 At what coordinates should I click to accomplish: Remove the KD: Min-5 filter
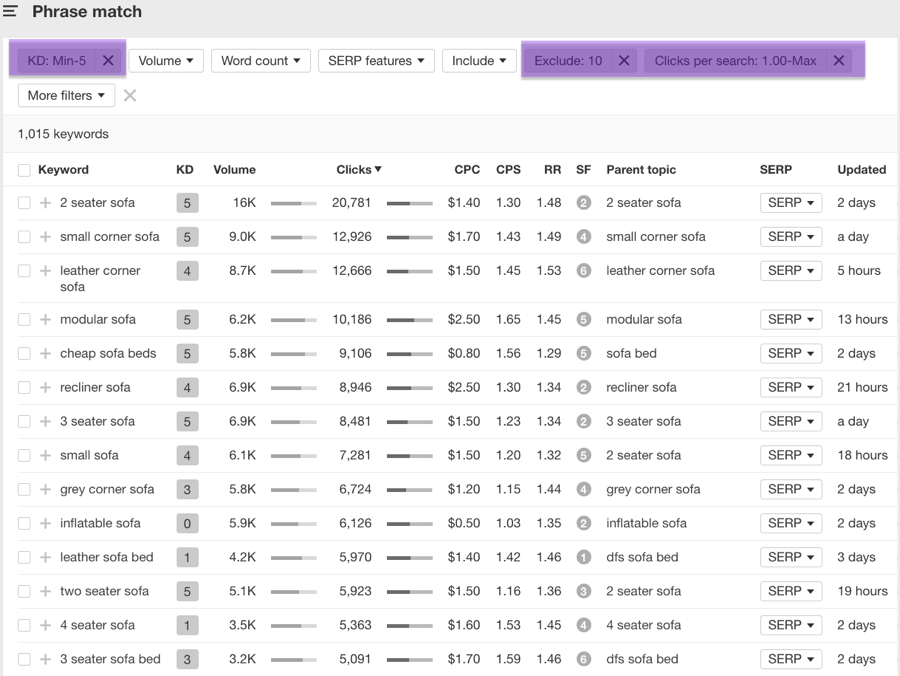(108, 61)
